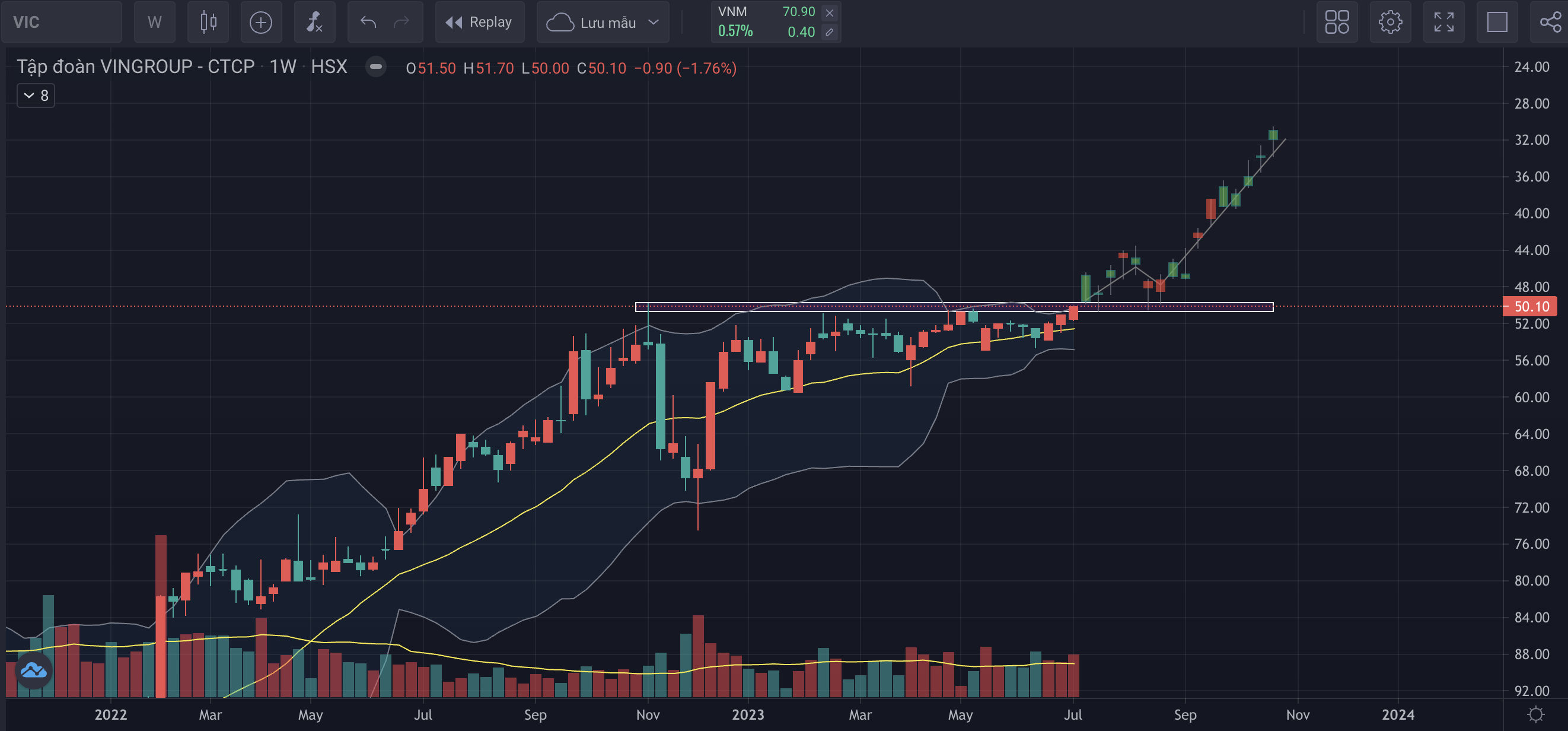Viewport: 1568px width, 731px height.
Task: Open time axis settings gear
Action: 1536,714
